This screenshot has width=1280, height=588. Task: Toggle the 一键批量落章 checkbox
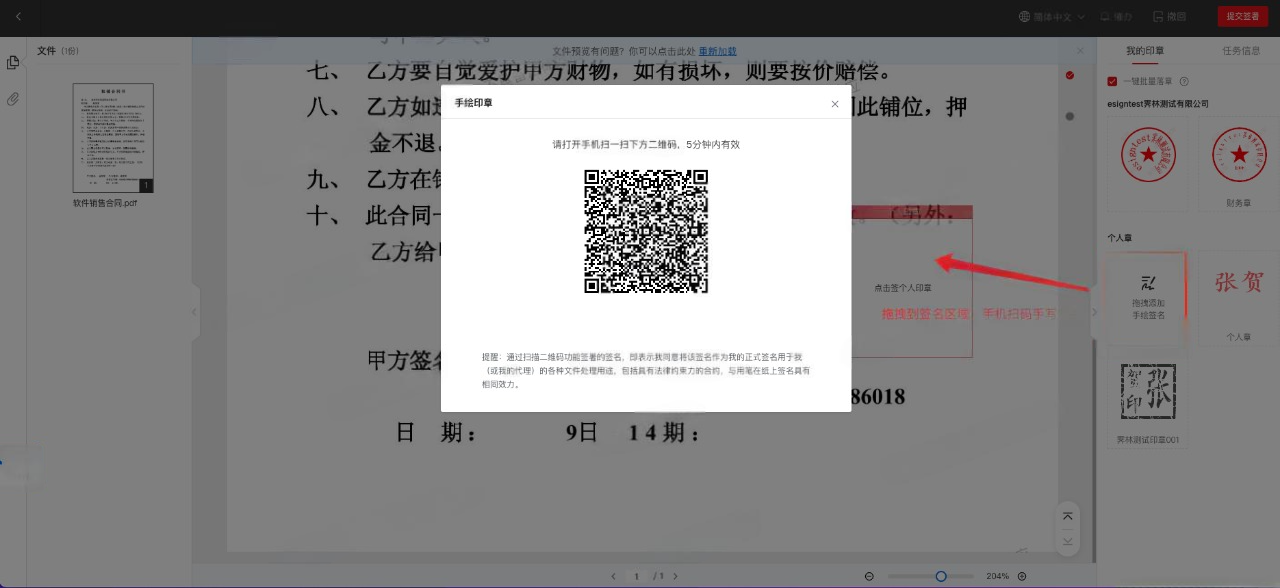1113,82
